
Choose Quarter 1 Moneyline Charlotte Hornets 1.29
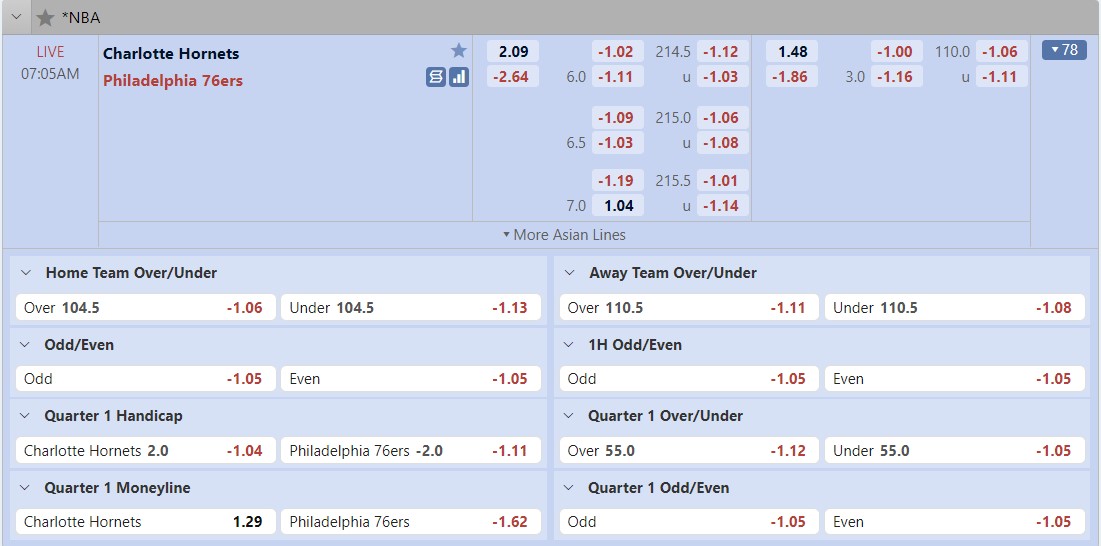145,522
